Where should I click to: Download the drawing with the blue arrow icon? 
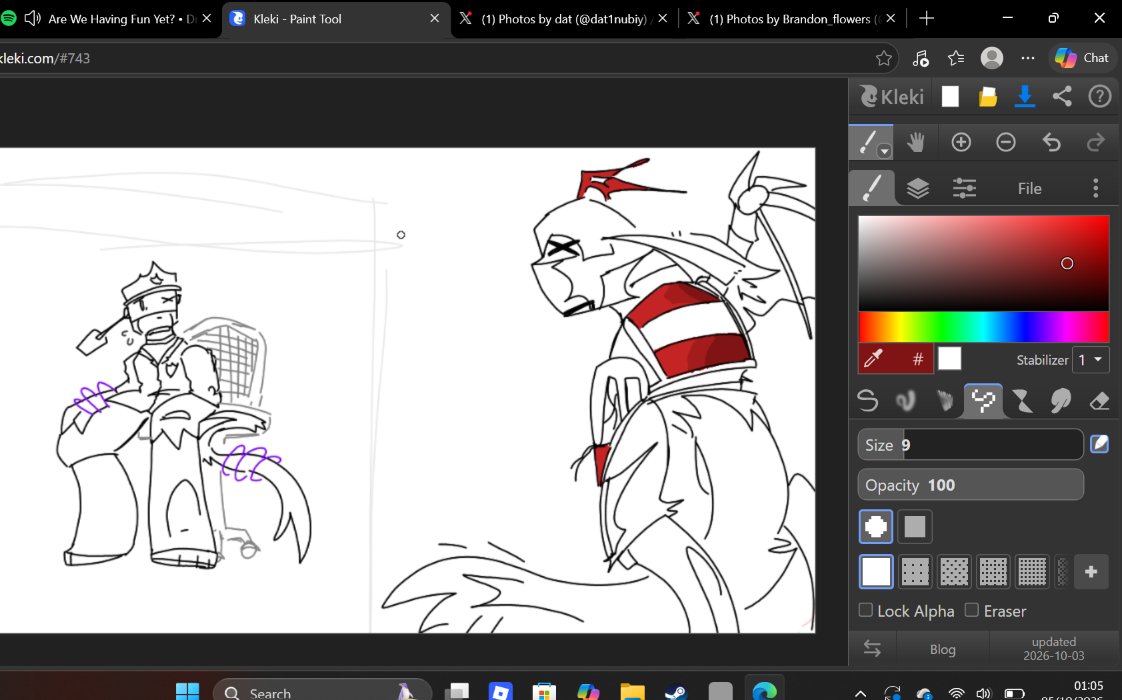pyautogui.click(x=1025, y=97)
